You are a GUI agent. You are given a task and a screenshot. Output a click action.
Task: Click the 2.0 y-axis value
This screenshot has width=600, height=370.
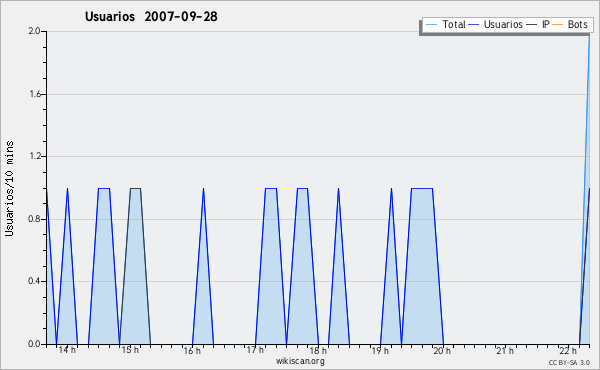coord(34,31)
